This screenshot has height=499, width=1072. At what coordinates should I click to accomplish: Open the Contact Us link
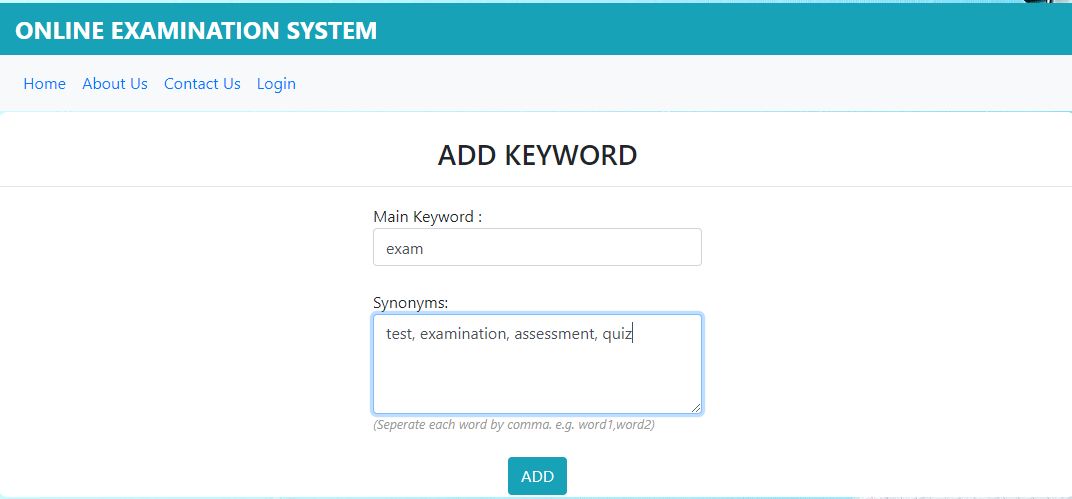coord(202,83)
